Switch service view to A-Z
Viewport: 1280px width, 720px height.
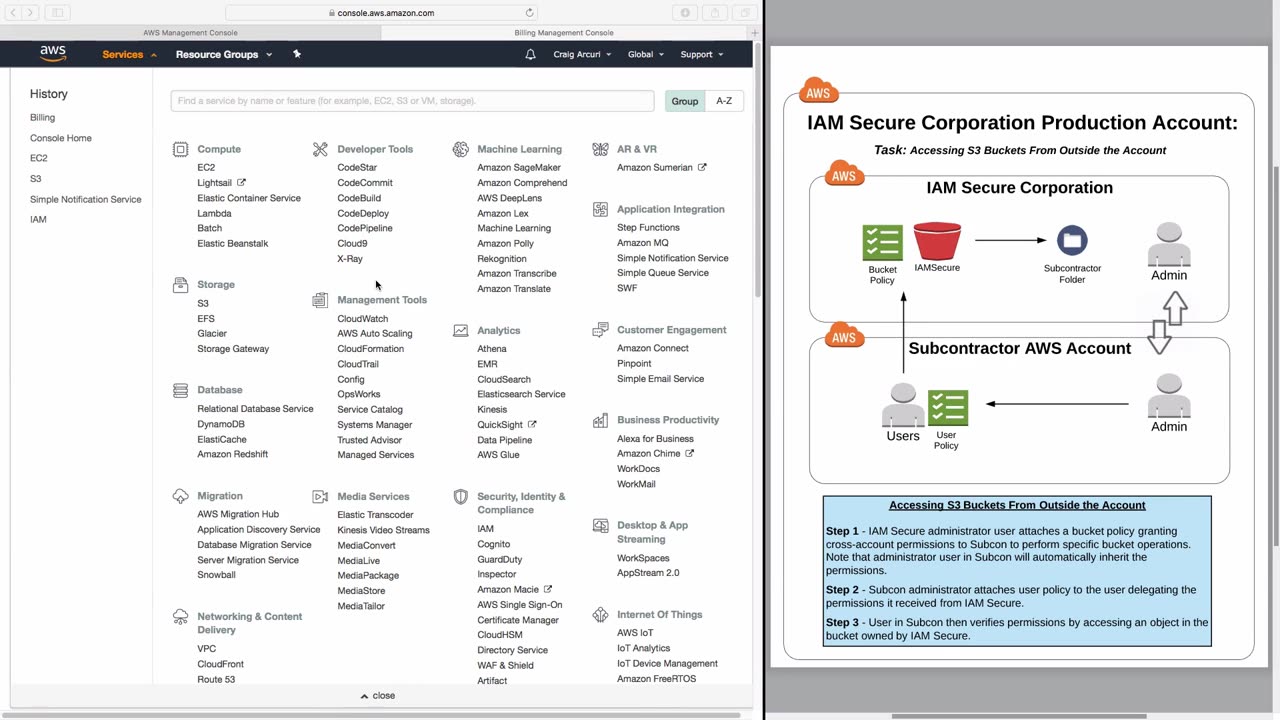[724, 101]
